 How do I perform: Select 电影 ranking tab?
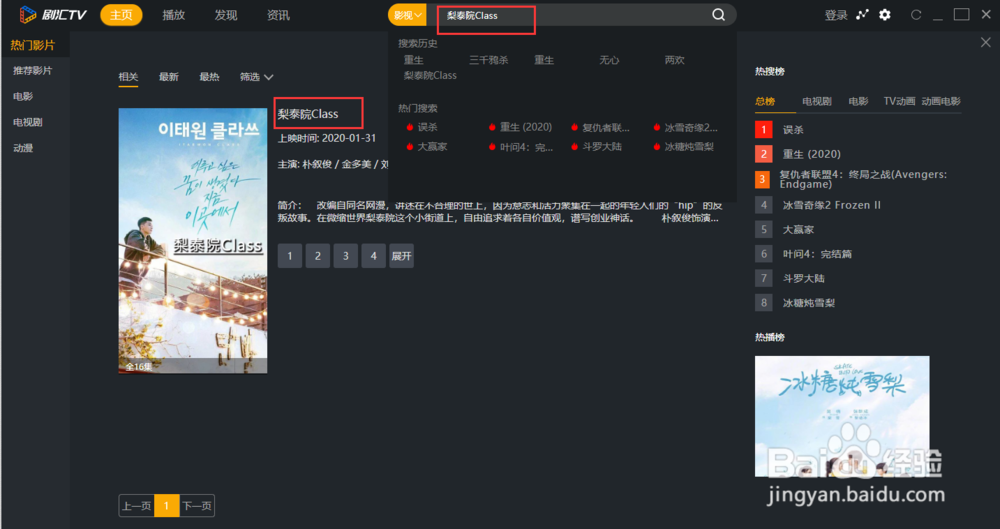pos(858,101)
